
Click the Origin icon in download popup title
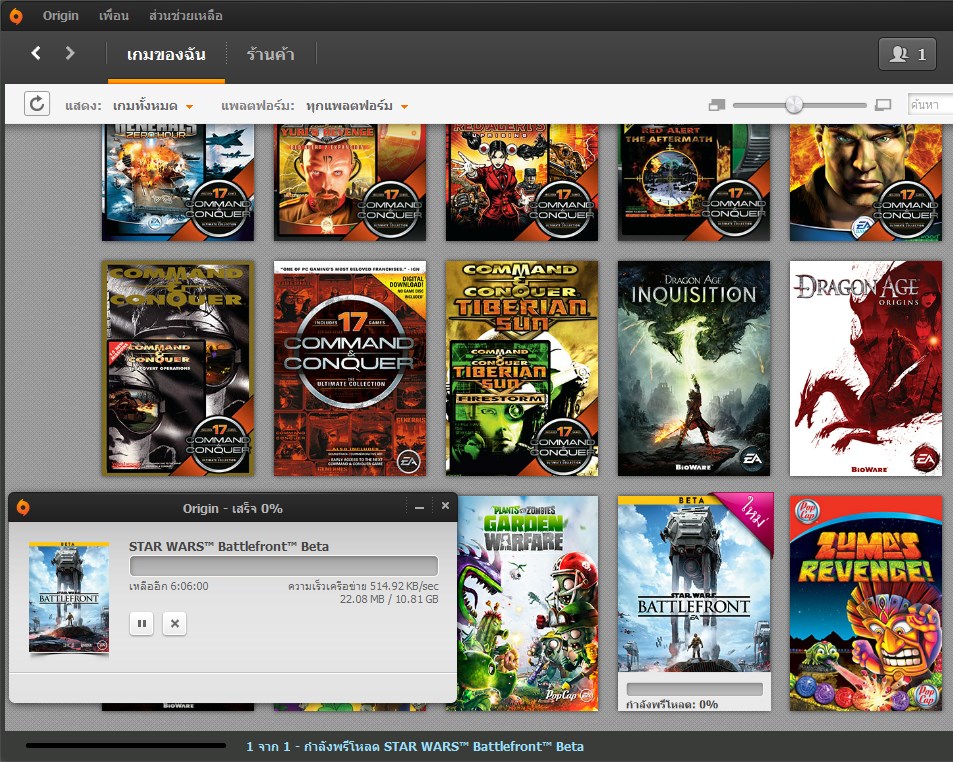[23, 507]
